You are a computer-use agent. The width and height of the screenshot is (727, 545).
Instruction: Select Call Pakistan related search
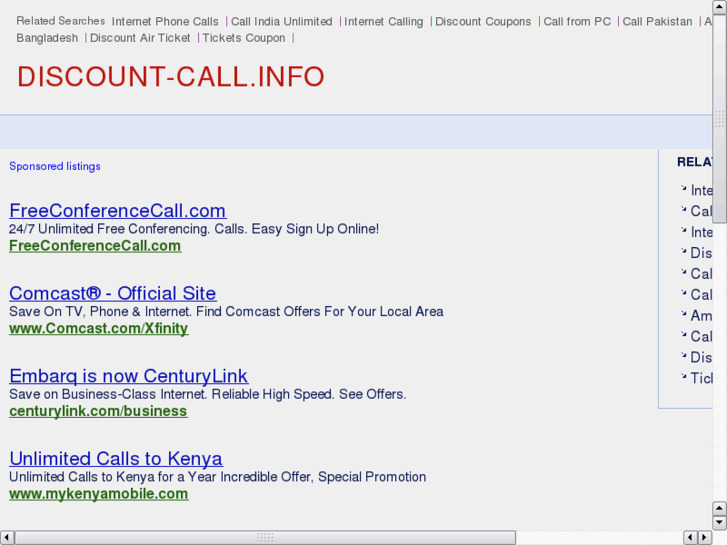click(657, 21)
